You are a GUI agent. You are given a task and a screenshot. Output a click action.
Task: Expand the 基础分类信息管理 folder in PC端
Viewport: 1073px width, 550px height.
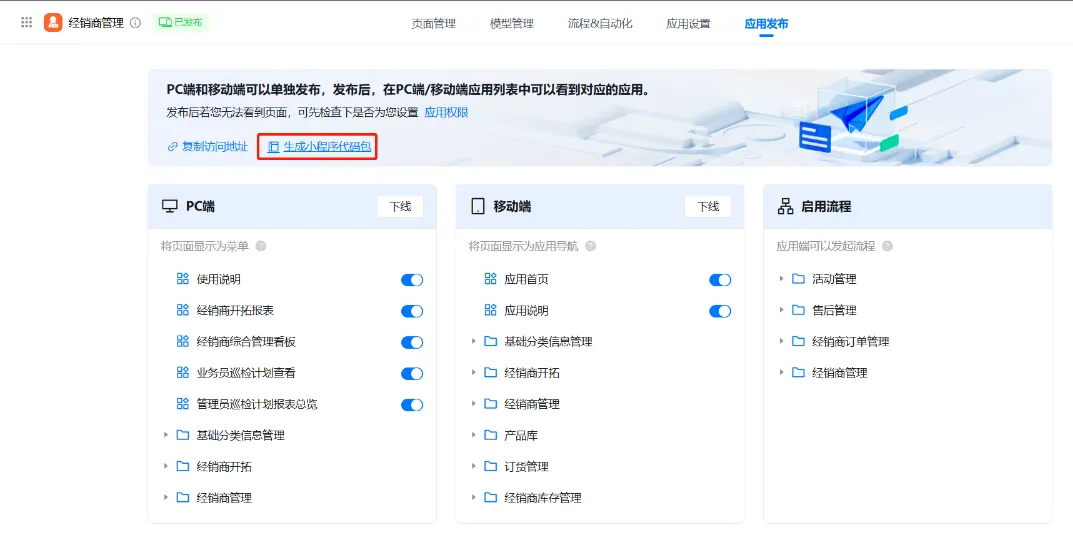click(166, 436)
